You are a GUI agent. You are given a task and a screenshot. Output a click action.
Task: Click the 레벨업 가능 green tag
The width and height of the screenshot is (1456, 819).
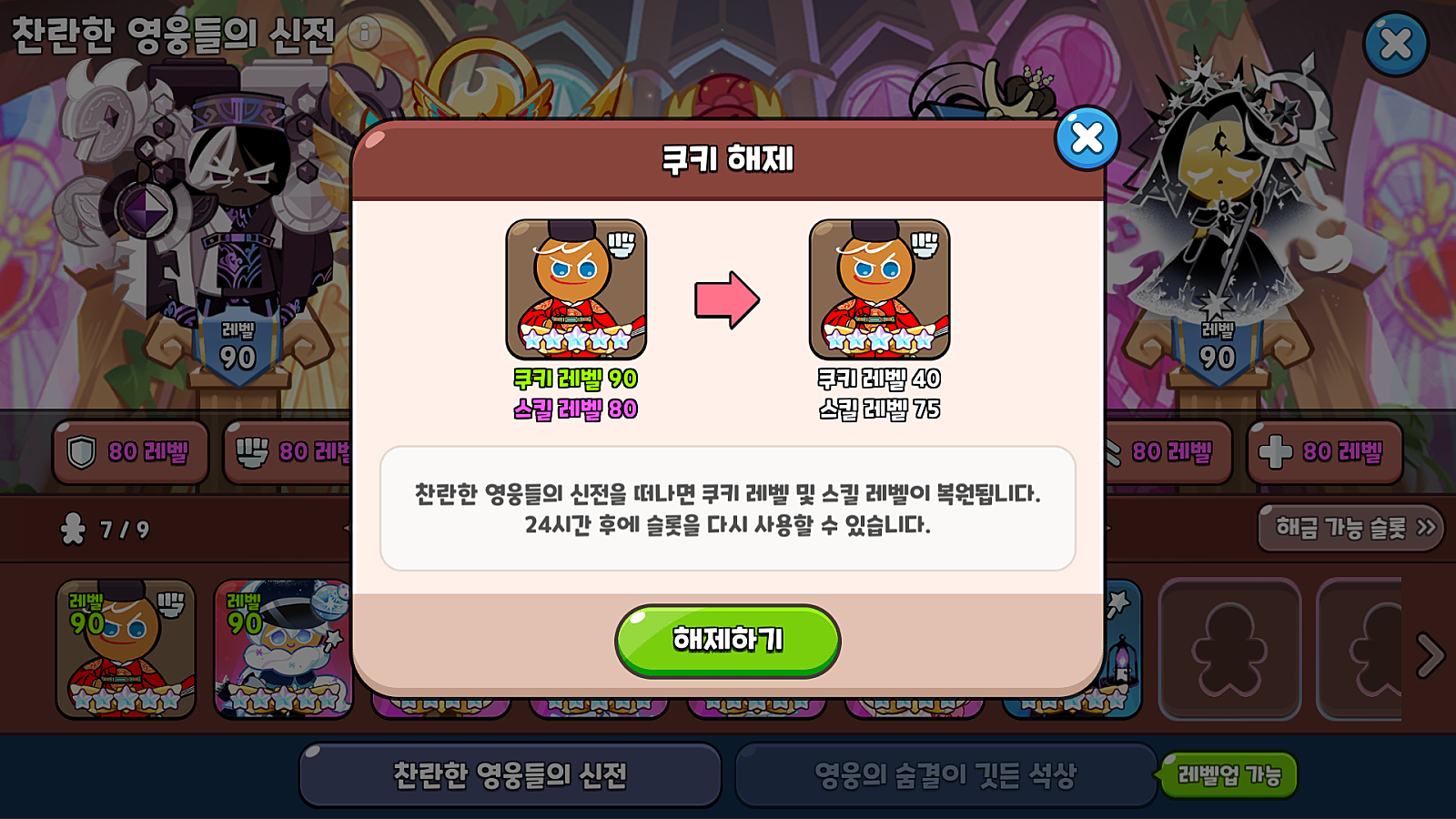1228,775
